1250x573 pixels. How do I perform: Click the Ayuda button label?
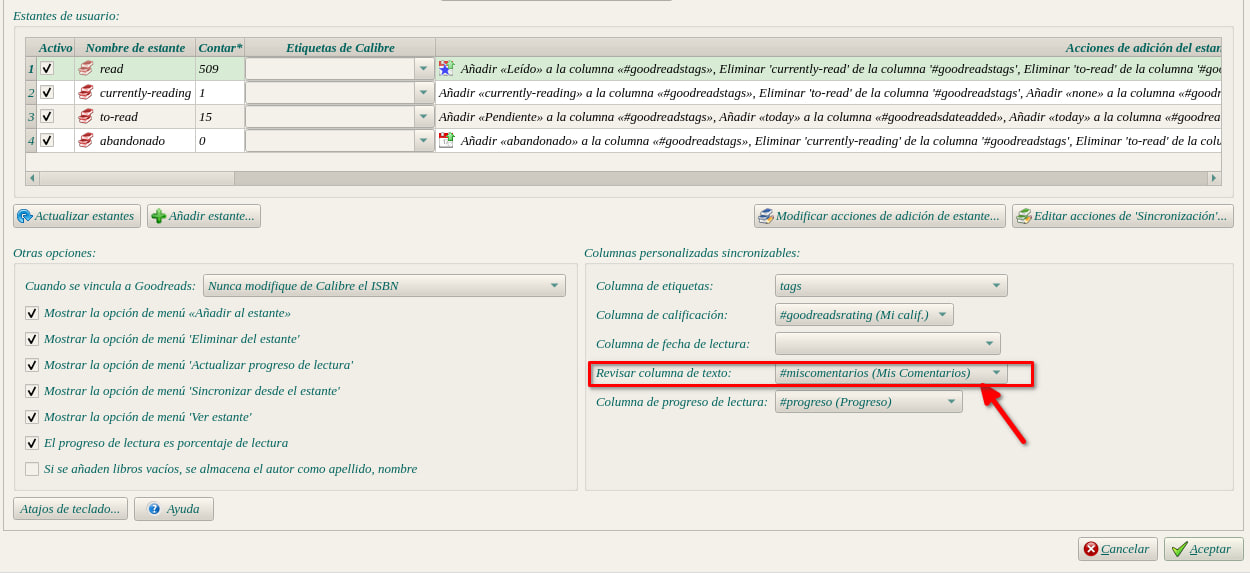tap(183, 509)
